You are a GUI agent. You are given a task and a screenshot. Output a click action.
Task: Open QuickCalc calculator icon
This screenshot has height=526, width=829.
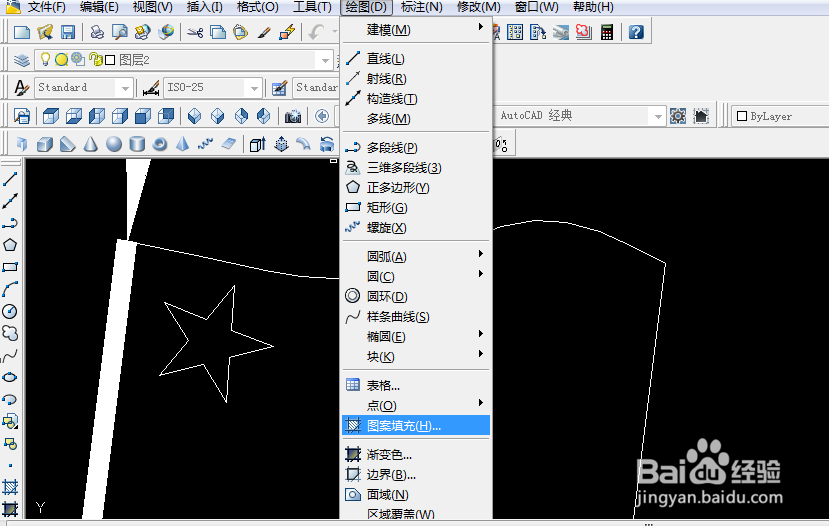607,32
